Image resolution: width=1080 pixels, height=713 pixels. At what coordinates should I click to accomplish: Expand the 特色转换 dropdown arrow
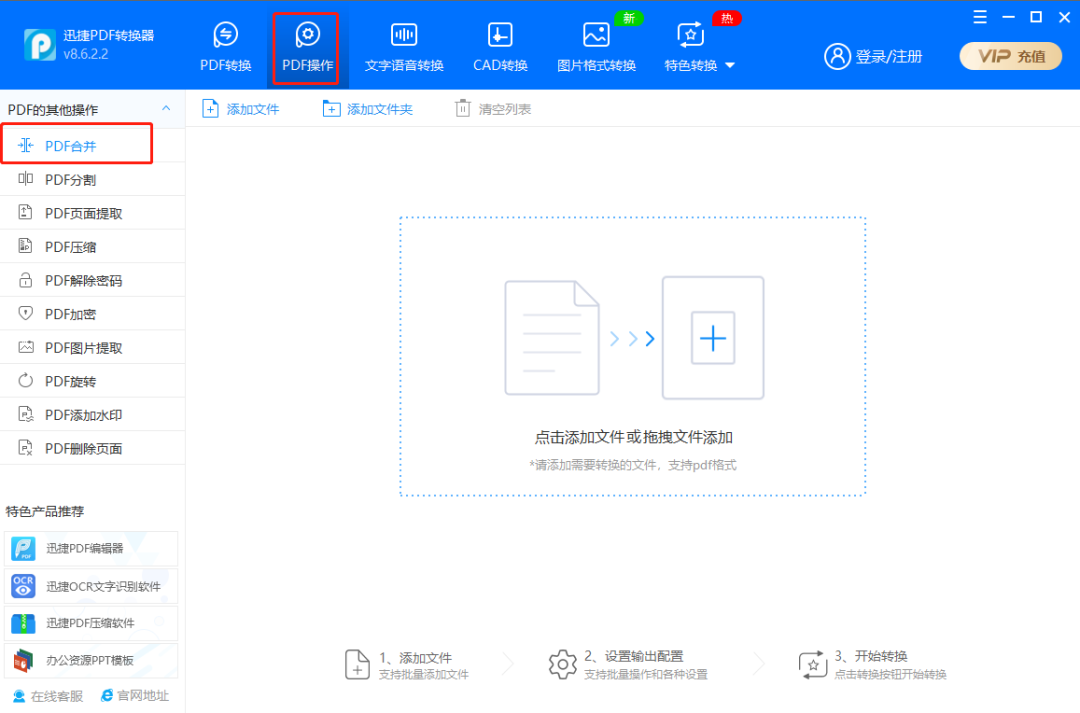click(x=730, y=65)
